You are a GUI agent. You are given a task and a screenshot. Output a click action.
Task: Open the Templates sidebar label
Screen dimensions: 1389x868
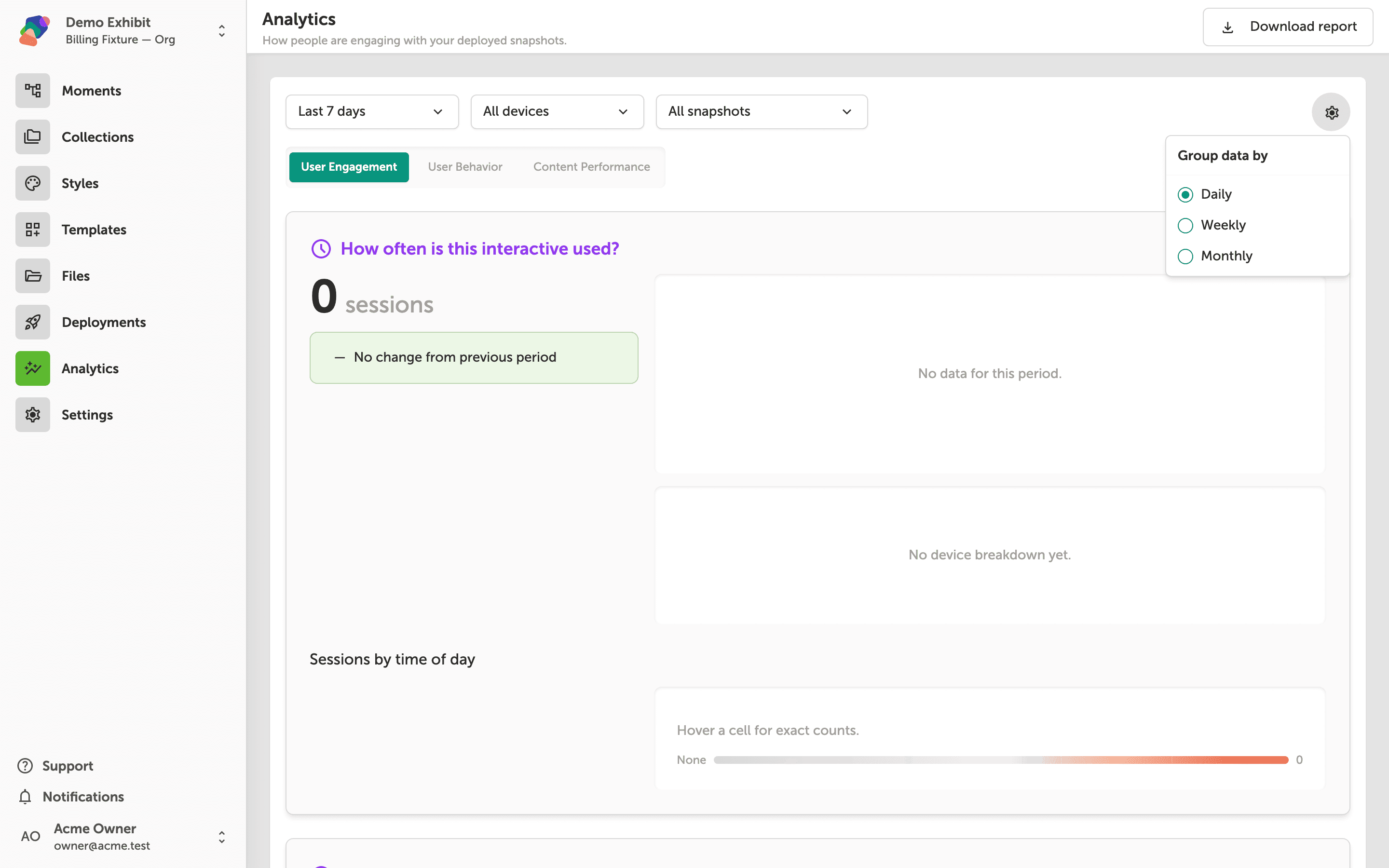pos(94,230)
